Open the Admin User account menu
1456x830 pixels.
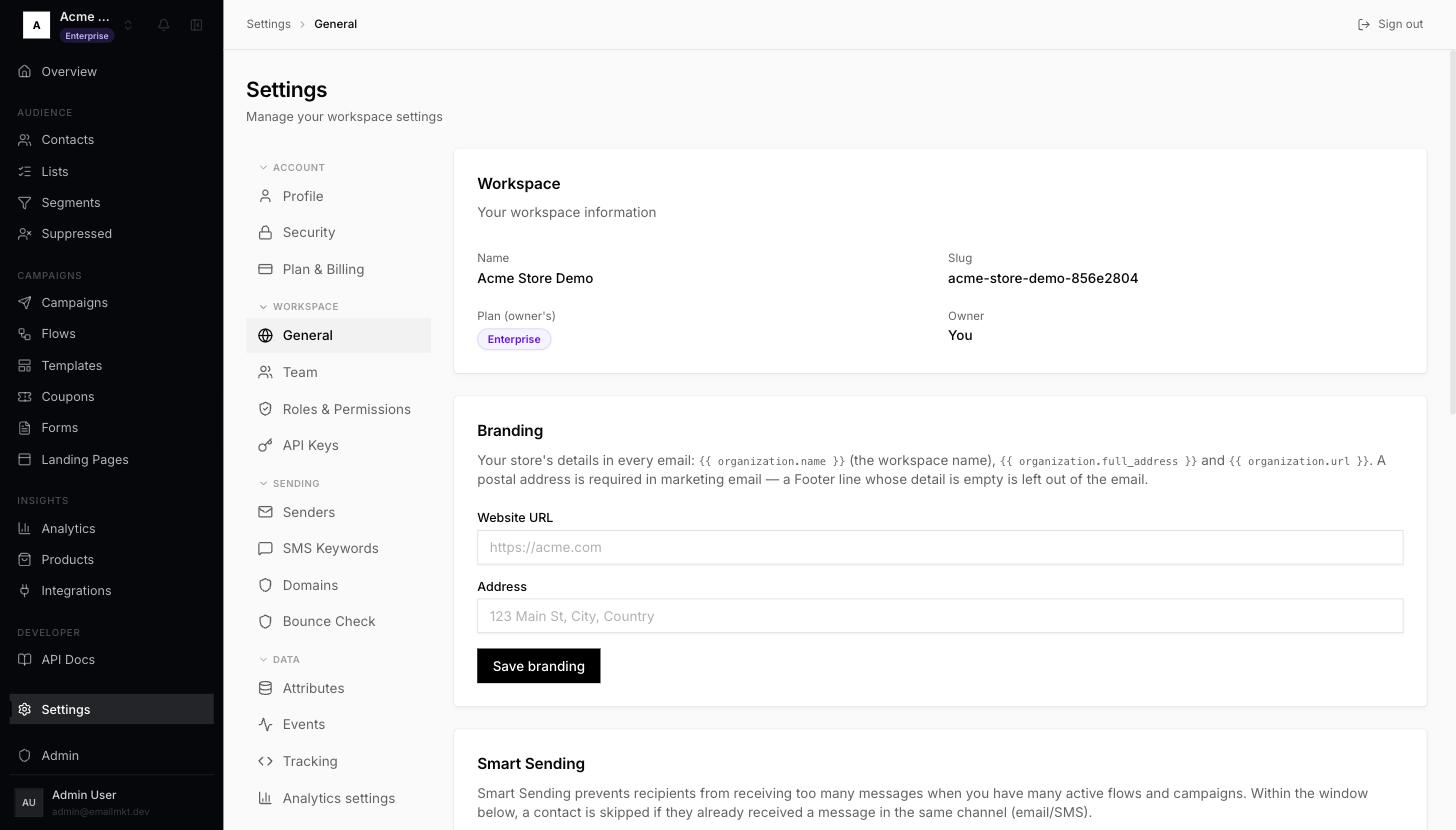112,802
